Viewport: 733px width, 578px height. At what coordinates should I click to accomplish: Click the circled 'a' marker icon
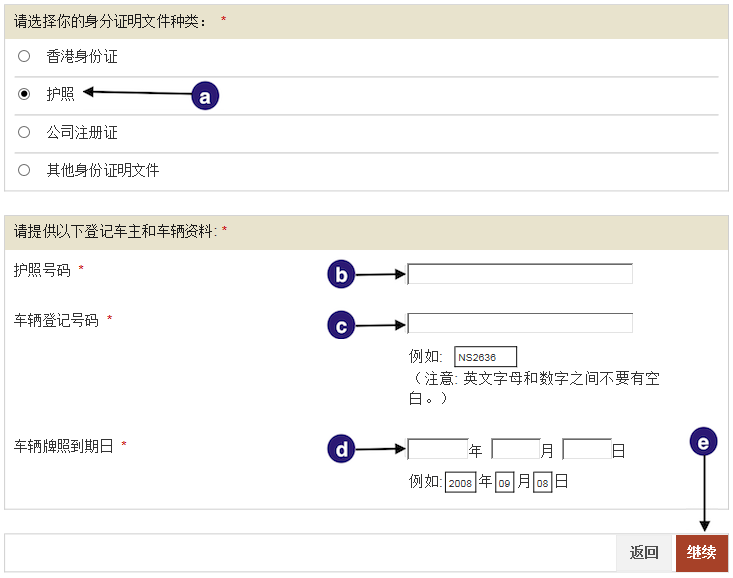click(x=205, y=96)
